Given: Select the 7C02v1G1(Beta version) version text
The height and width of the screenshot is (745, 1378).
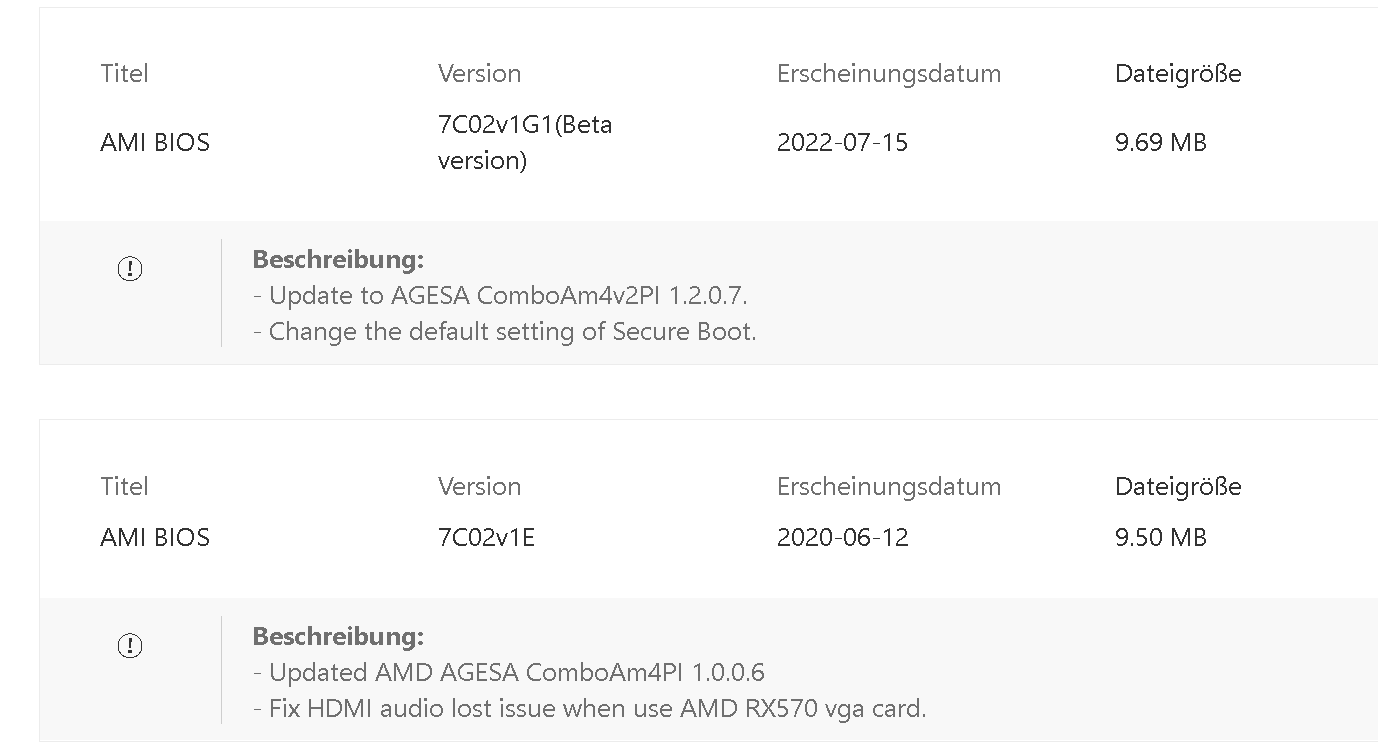Looking at the screenshot, I should pos(525,142).
